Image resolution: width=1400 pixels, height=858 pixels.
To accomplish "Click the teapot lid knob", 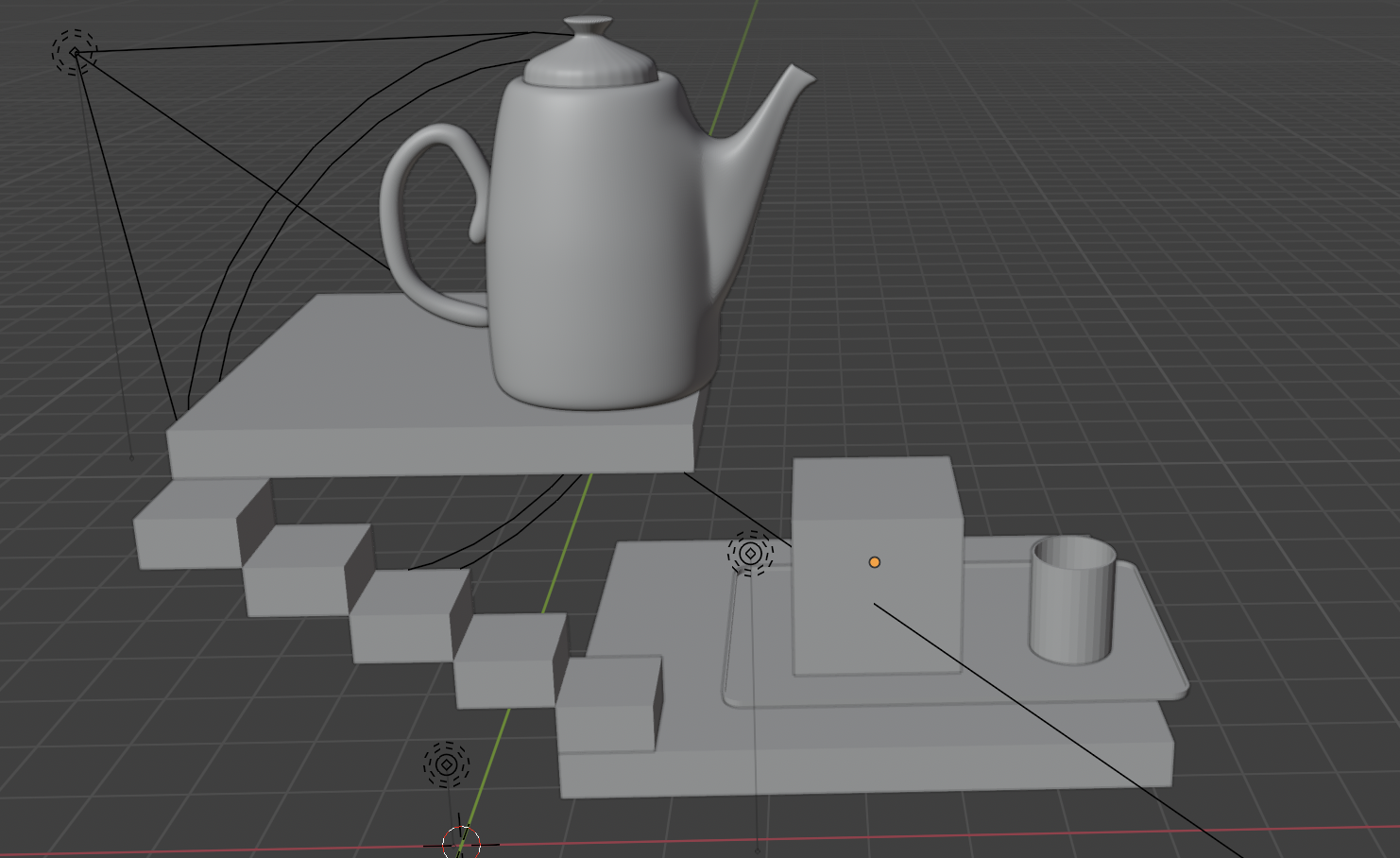I will pos(588,26).
